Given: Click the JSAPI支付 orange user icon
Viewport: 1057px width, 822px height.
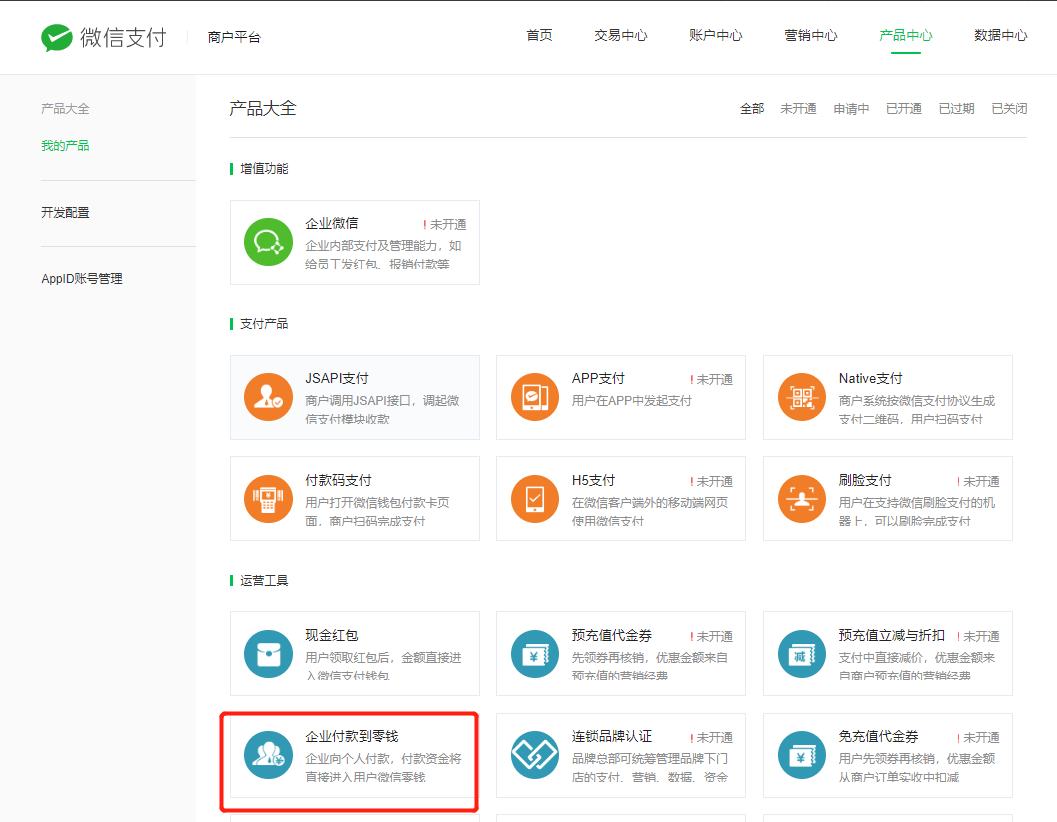Looking at the screenshot, I should pyautogui.click(x=268, y=397).
